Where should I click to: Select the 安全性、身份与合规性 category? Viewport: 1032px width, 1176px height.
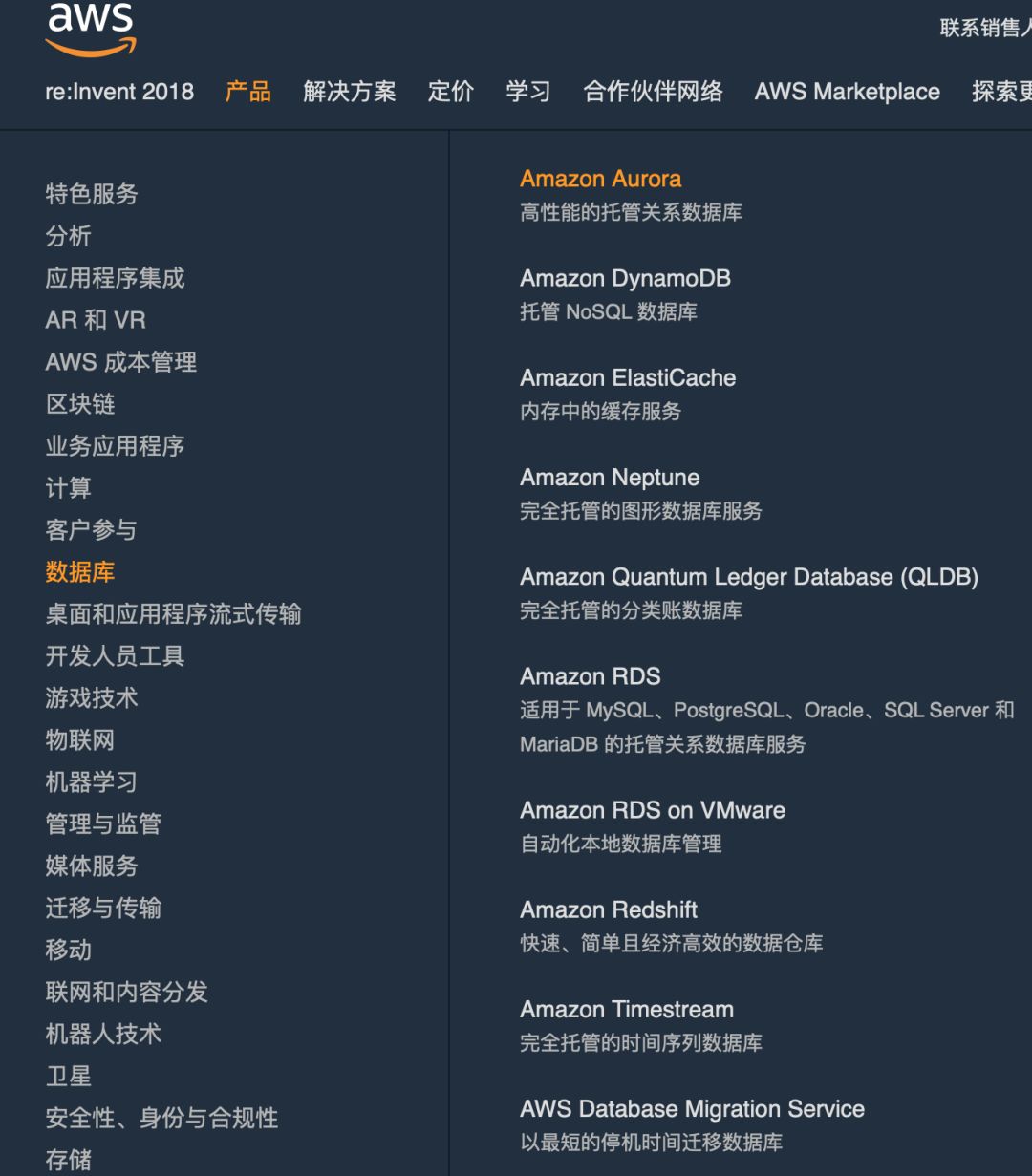162,1119
